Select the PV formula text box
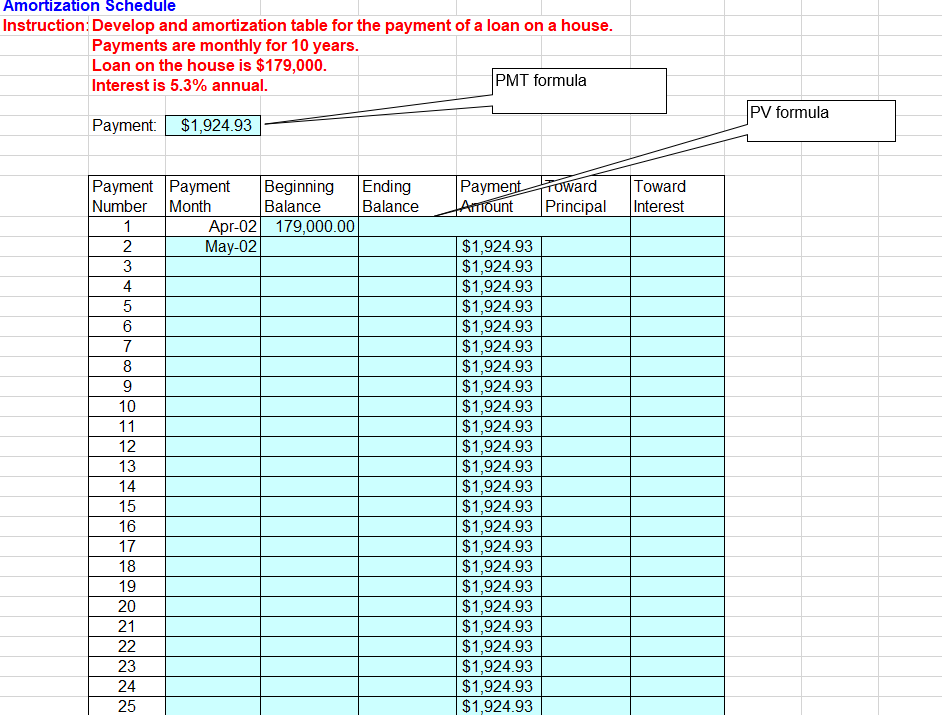The width and height of the screenshot is (942, 715). click(820, 121)
